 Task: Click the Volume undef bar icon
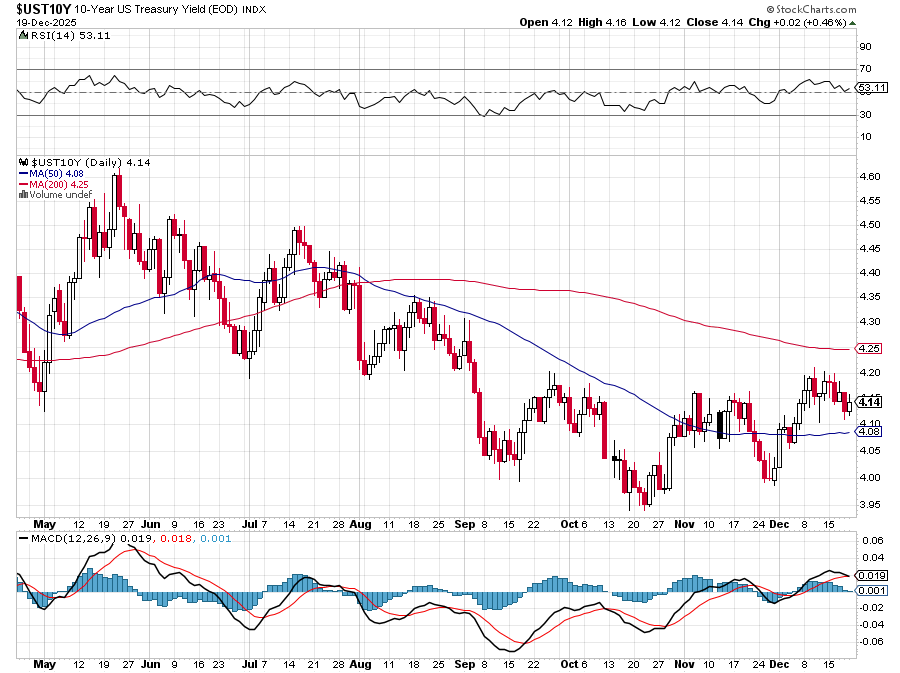23,194
